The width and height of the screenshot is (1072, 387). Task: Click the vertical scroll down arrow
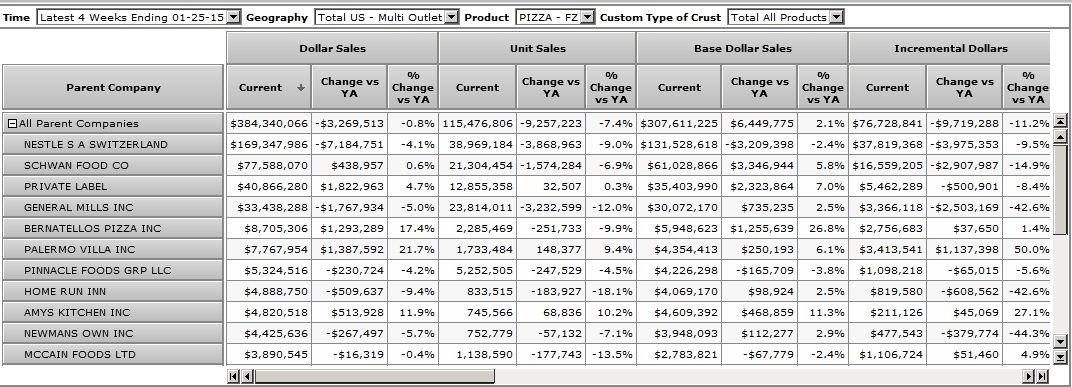pyautogui.click(x=1060, y=341)
